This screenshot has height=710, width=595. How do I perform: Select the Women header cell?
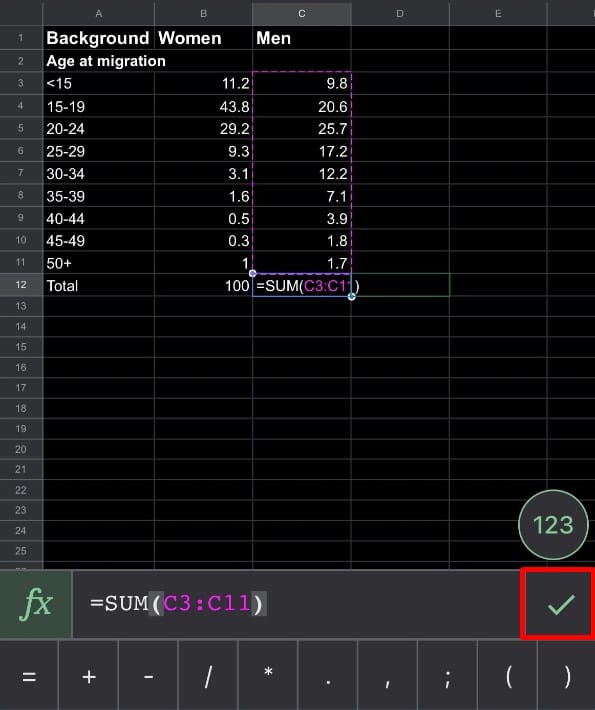203,38
